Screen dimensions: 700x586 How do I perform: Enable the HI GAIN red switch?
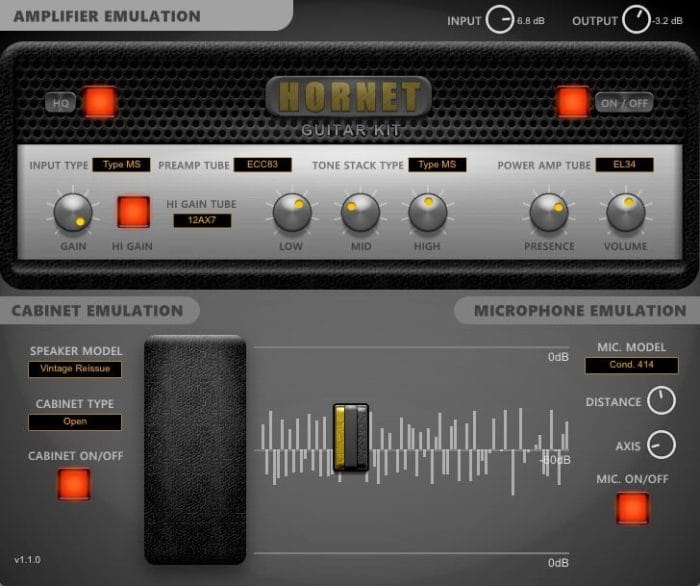click(133, 212)
